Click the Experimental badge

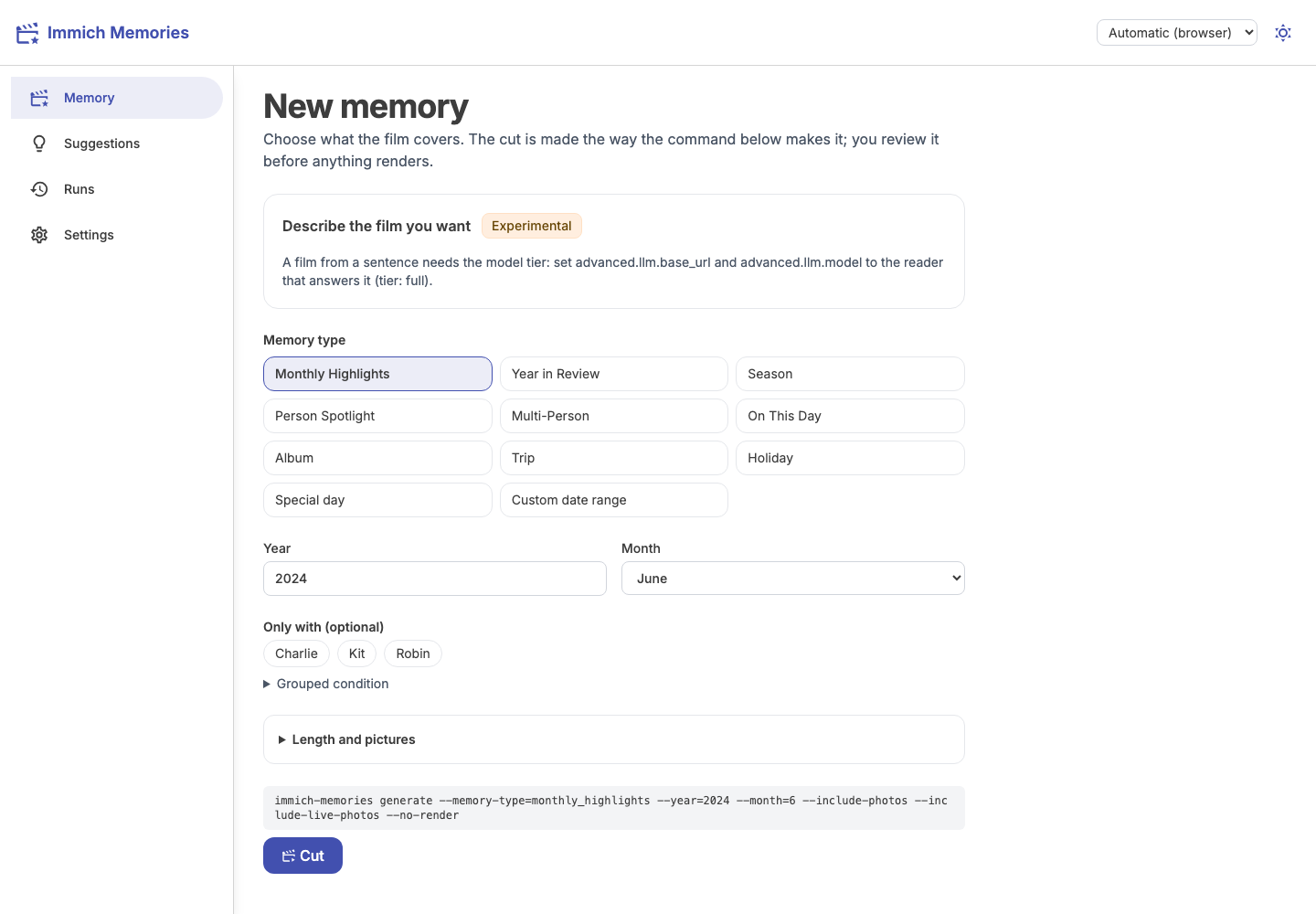coord(532,226)
